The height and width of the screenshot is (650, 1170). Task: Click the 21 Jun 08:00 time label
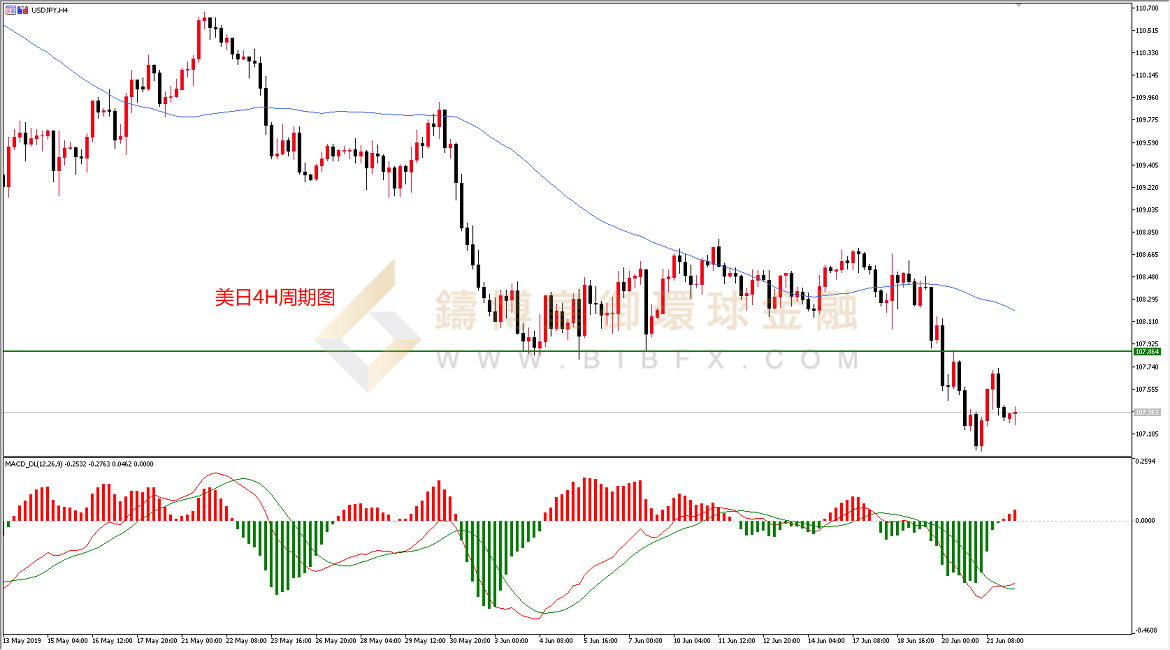pyautogui.click(x=1002, y=639)
